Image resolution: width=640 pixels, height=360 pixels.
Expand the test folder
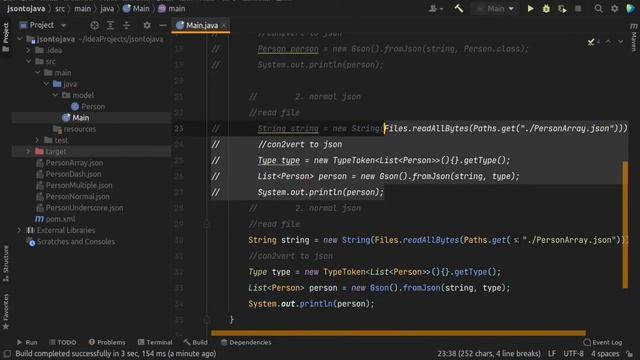click(x=38, y=140)
